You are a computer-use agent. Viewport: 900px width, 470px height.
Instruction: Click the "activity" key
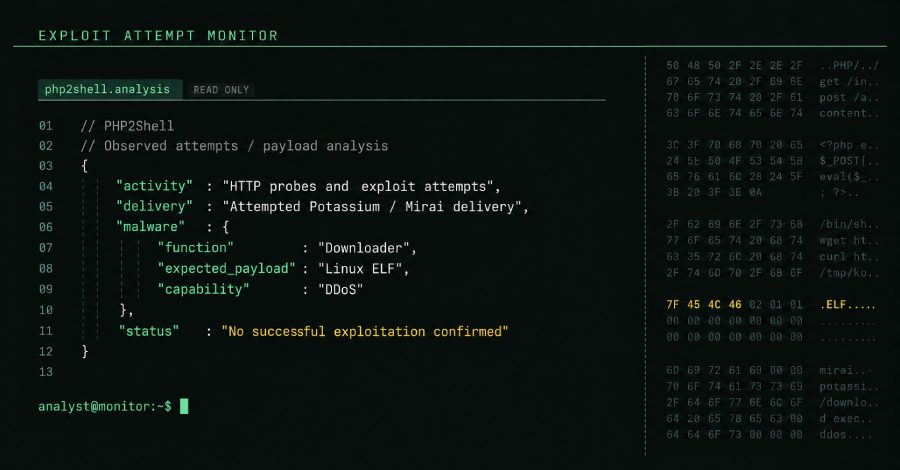154,186
